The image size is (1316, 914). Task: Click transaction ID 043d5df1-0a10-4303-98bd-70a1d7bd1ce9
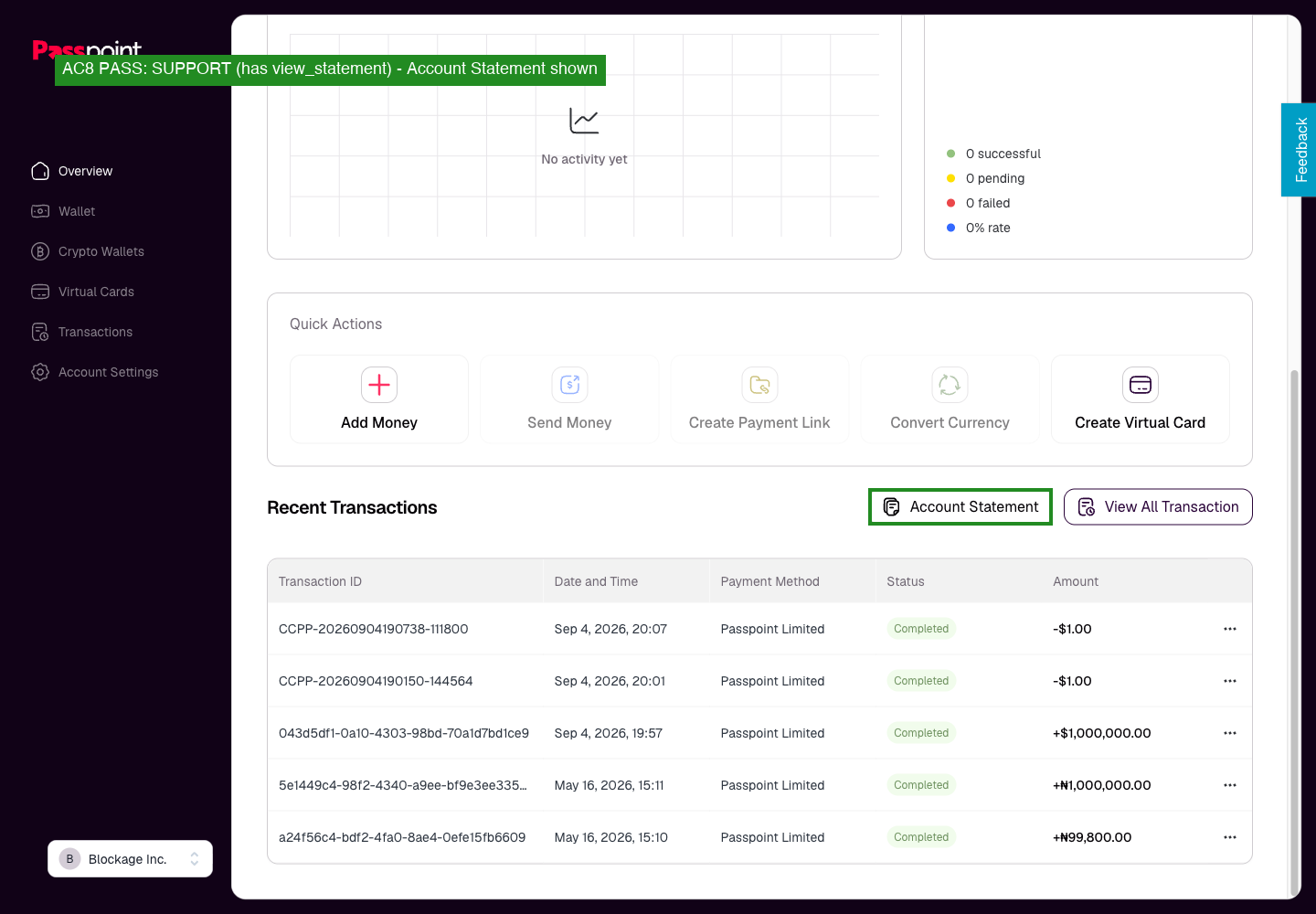(404, 733)
